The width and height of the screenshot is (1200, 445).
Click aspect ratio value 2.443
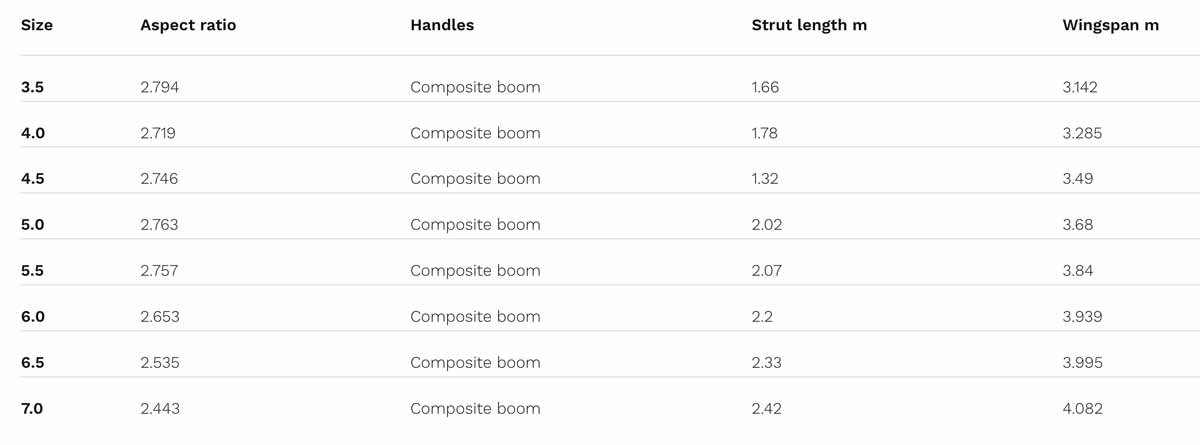click(x=160, y=409)
